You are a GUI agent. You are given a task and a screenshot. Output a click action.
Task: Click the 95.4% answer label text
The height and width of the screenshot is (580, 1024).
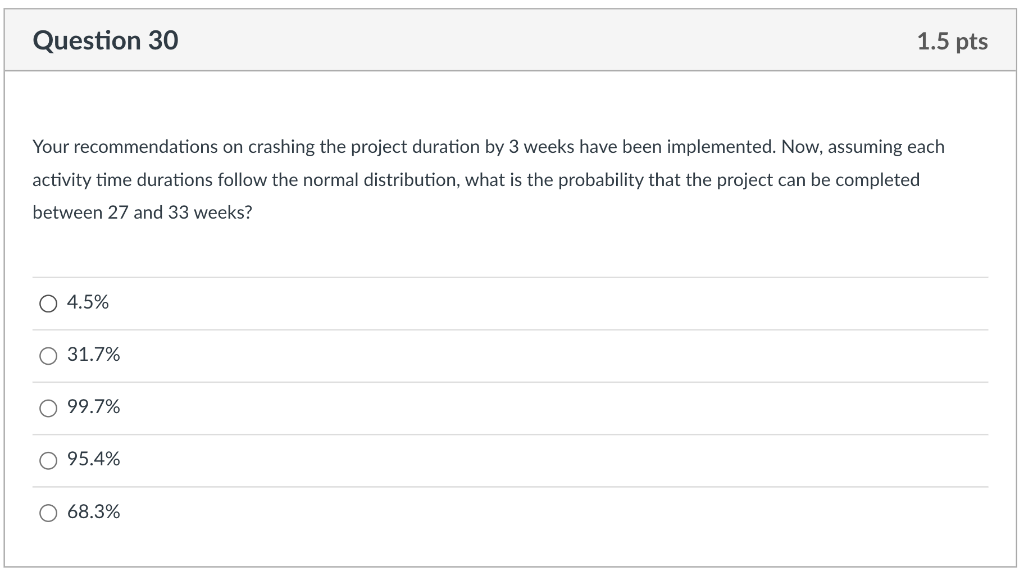click(x=93, y=459)
